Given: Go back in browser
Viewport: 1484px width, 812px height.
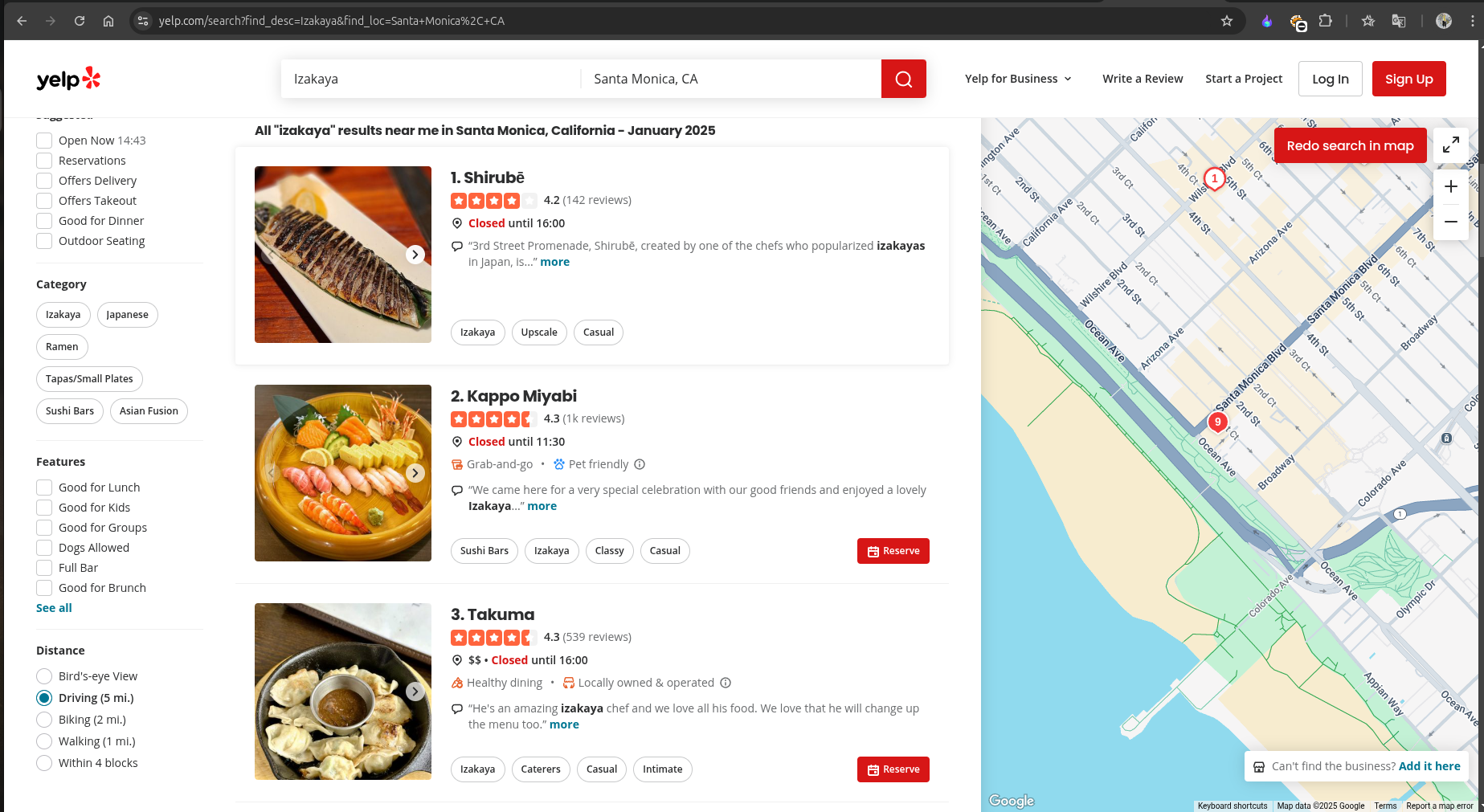Looking at the screenshot, I should click(22, 21).
